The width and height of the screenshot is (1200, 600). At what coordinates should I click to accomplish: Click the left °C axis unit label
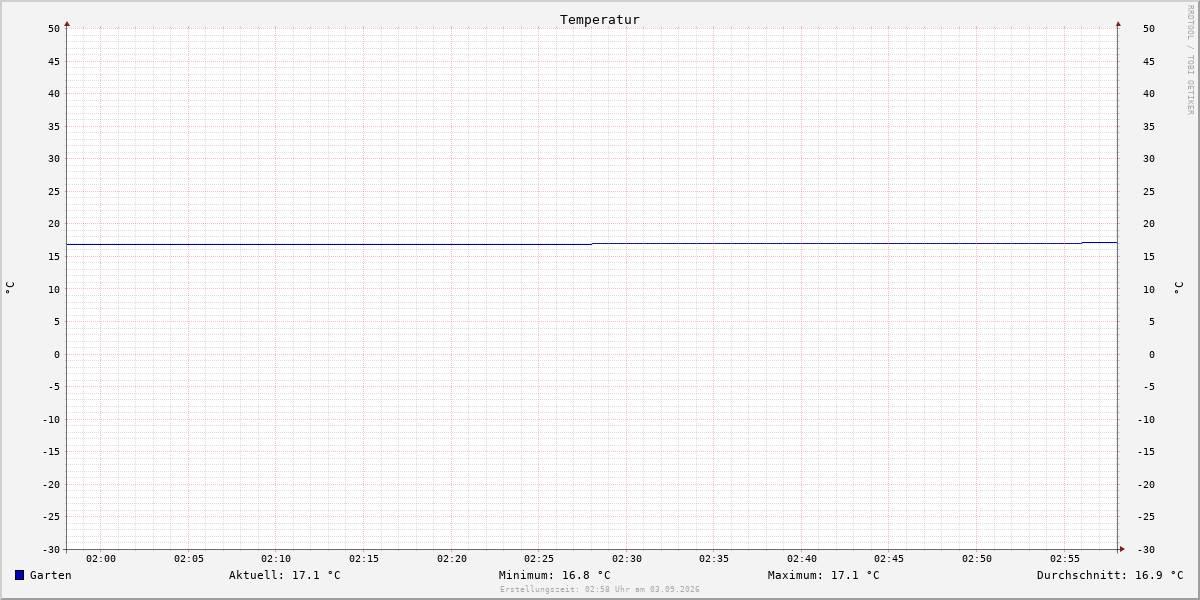(x=10, y=287)
